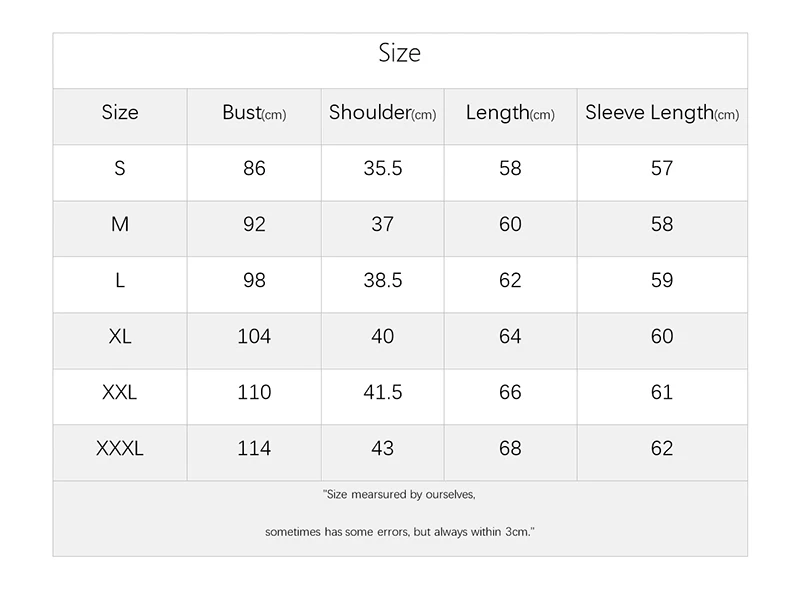The image size is (800, 590).
Task: Click the "Size" title at the top
Action: [399, 53]
